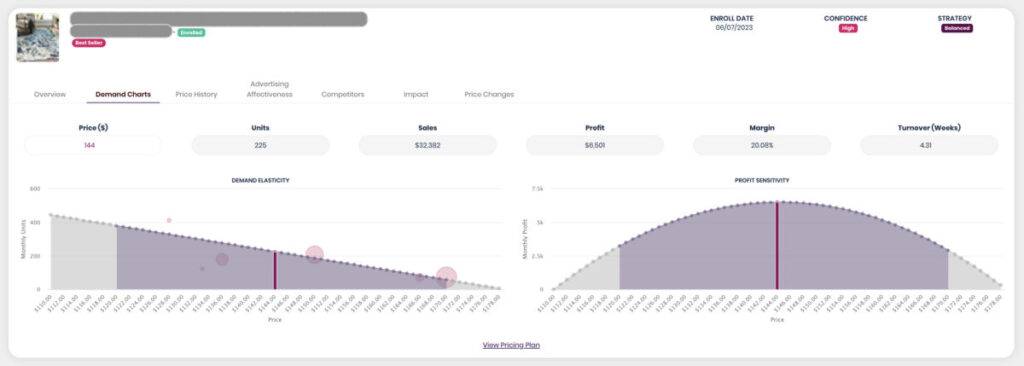This screenshot has width=1024, height=366.
Task: Click the large bubble near $170 in demand chart
Action: [x=446, y=277]
